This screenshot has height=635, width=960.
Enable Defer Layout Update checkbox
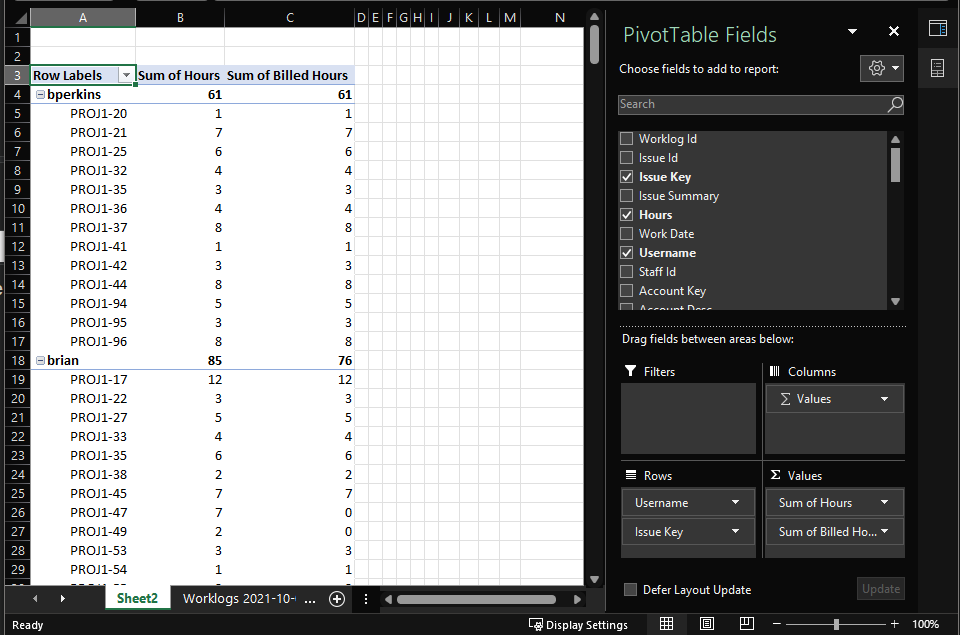tap(630, 590)
